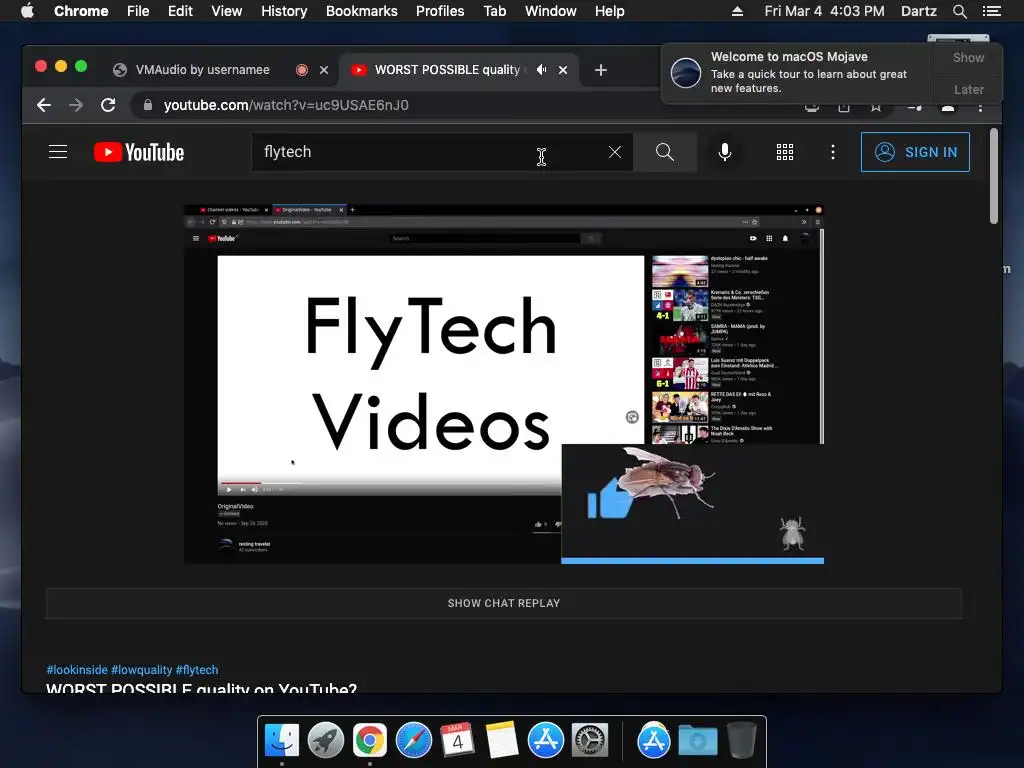Open the Window menu

click(x=551, y=11)
